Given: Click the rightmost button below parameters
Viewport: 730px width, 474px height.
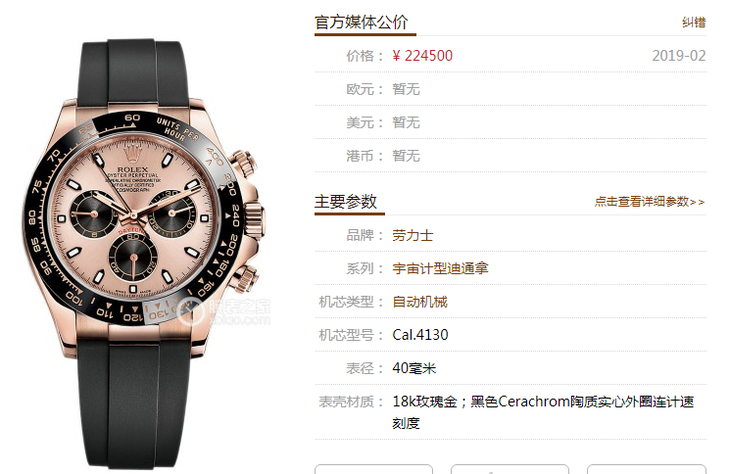Looking at the screenshot, I should tap(647, 469).
